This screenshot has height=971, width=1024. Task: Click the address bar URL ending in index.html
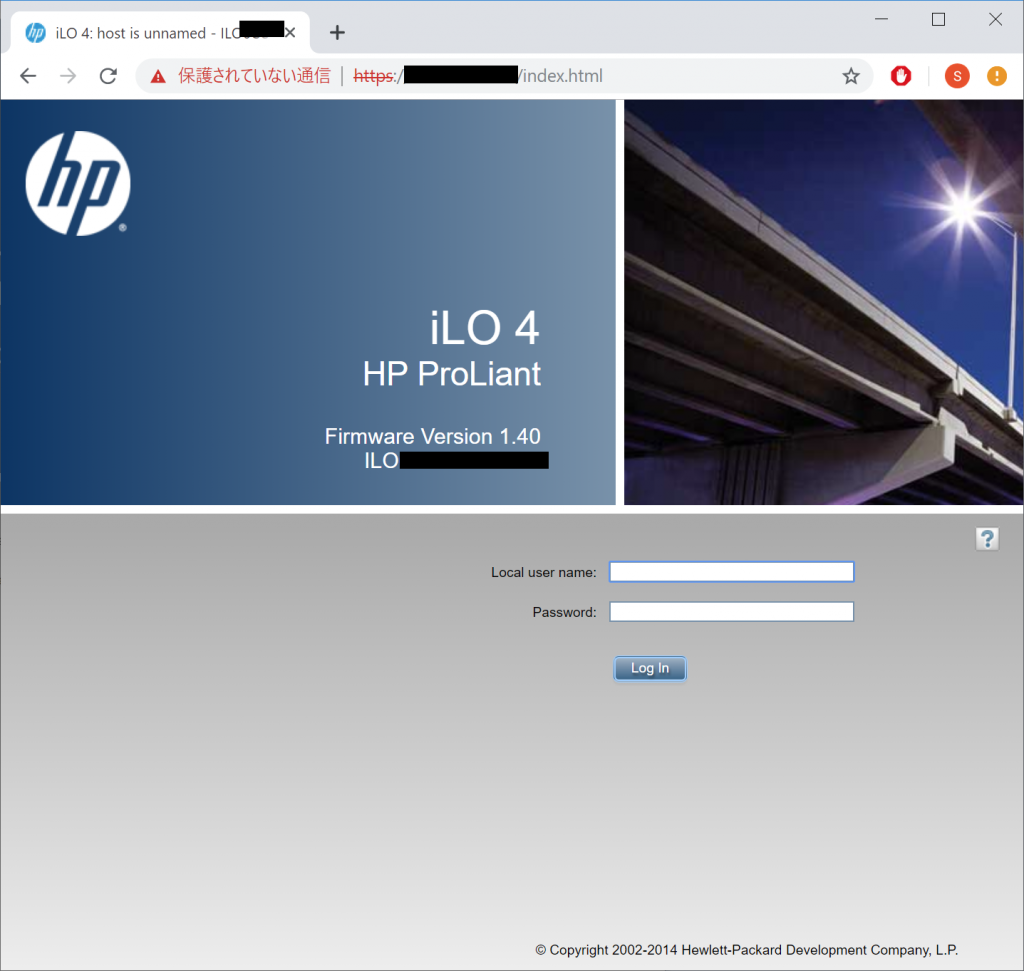(x=478, y=76)
